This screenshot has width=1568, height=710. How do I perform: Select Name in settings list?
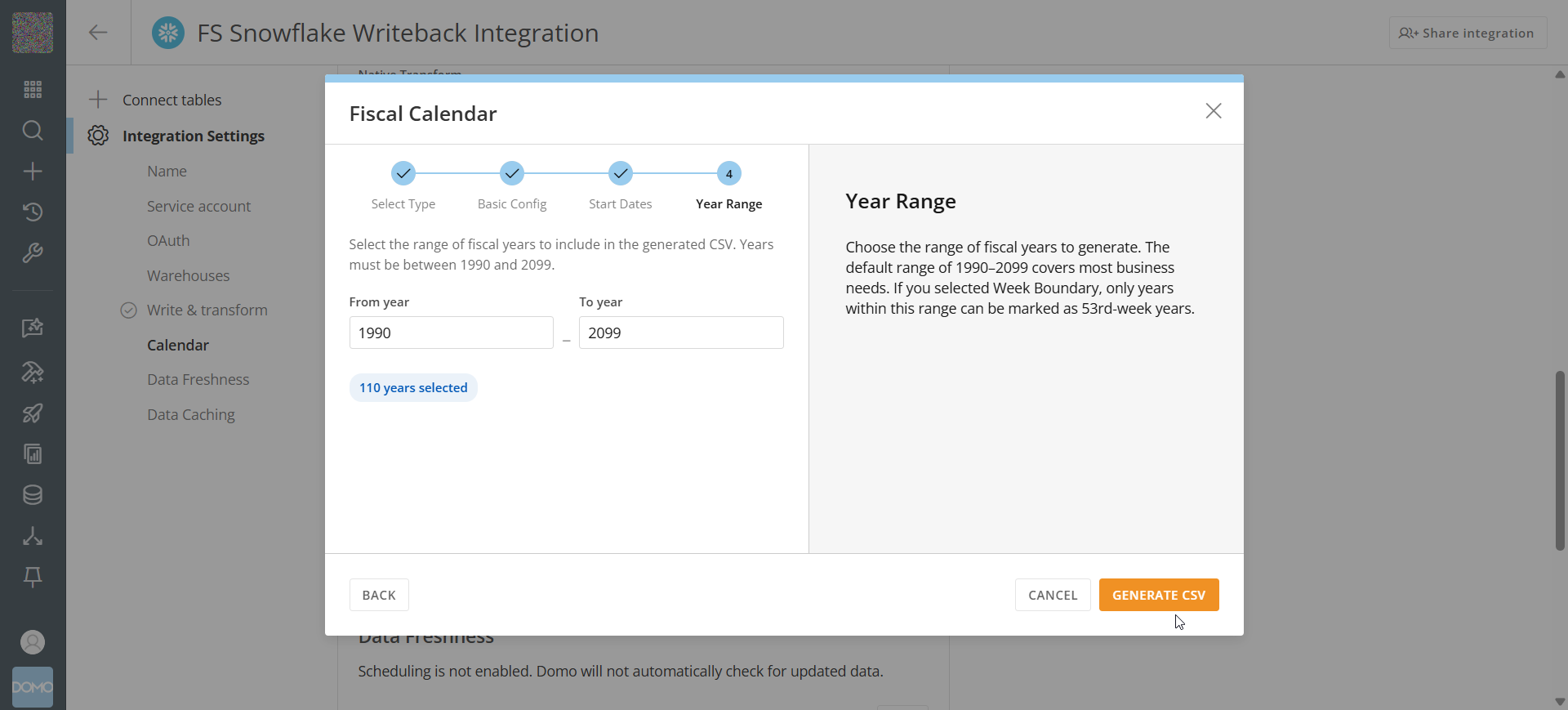167,172
